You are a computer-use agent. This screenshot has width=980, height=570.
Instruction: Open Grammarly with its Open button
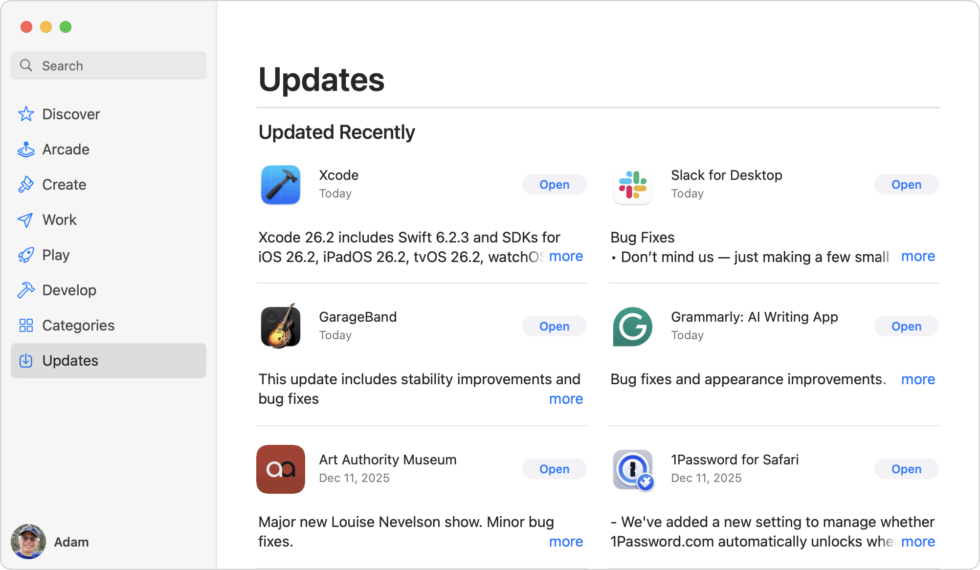(x=906, y=326)
